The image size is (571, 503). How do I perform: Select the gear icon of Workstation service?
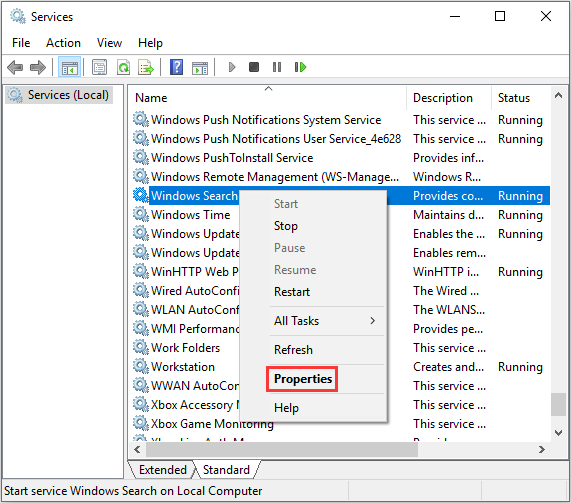click(x=141, y=366)
